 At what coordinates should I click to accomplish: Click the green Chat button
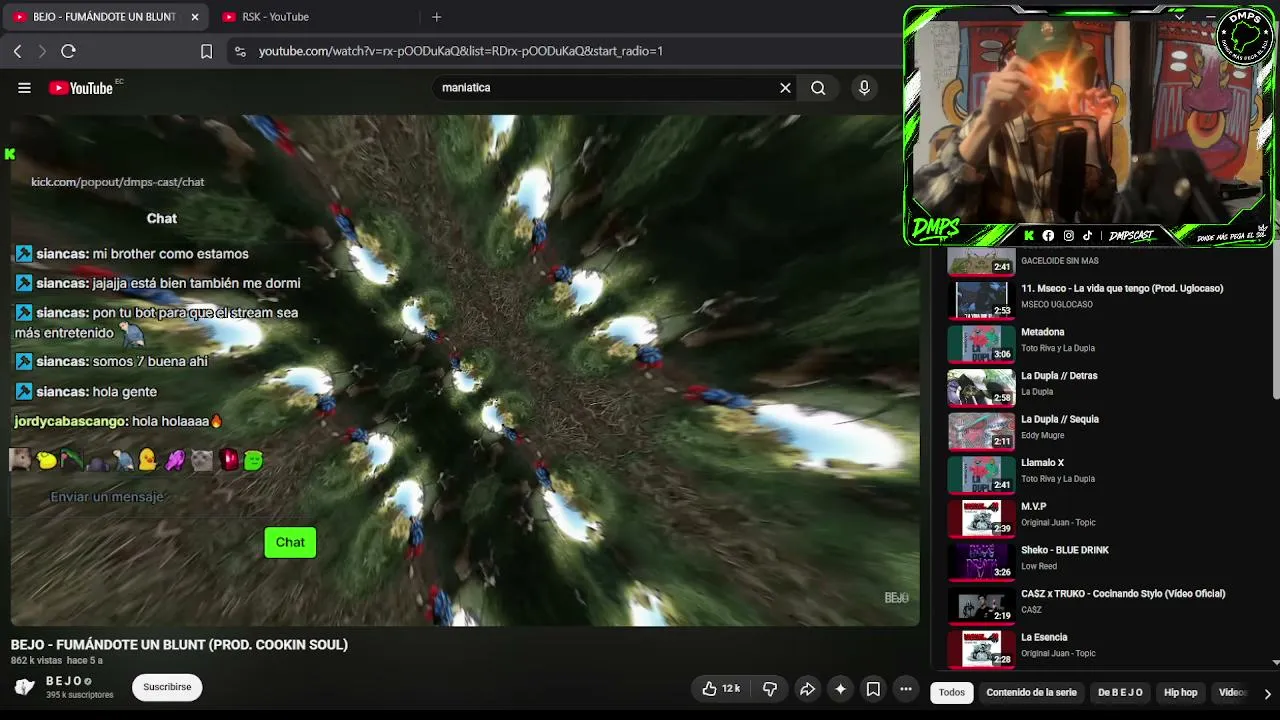(x=290, y=542)
